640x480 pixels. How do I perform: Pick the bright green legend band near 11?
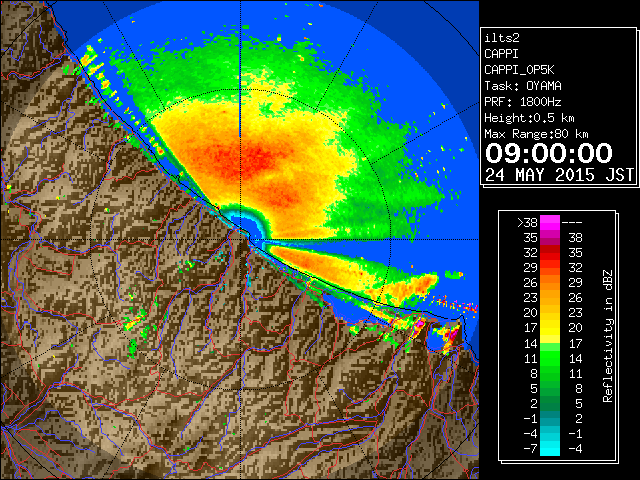[550, 358]
